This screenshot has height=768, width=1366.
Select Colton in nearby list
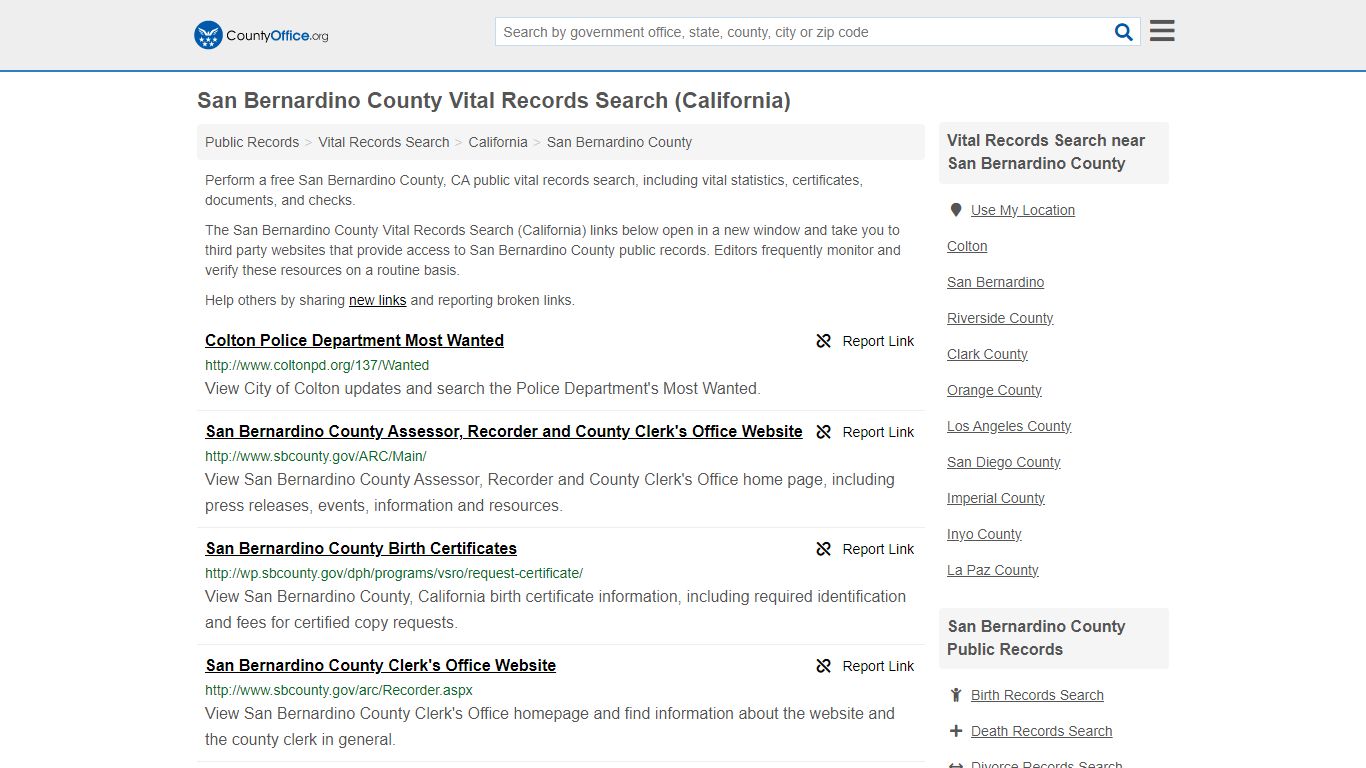click(x=967, y=246)
